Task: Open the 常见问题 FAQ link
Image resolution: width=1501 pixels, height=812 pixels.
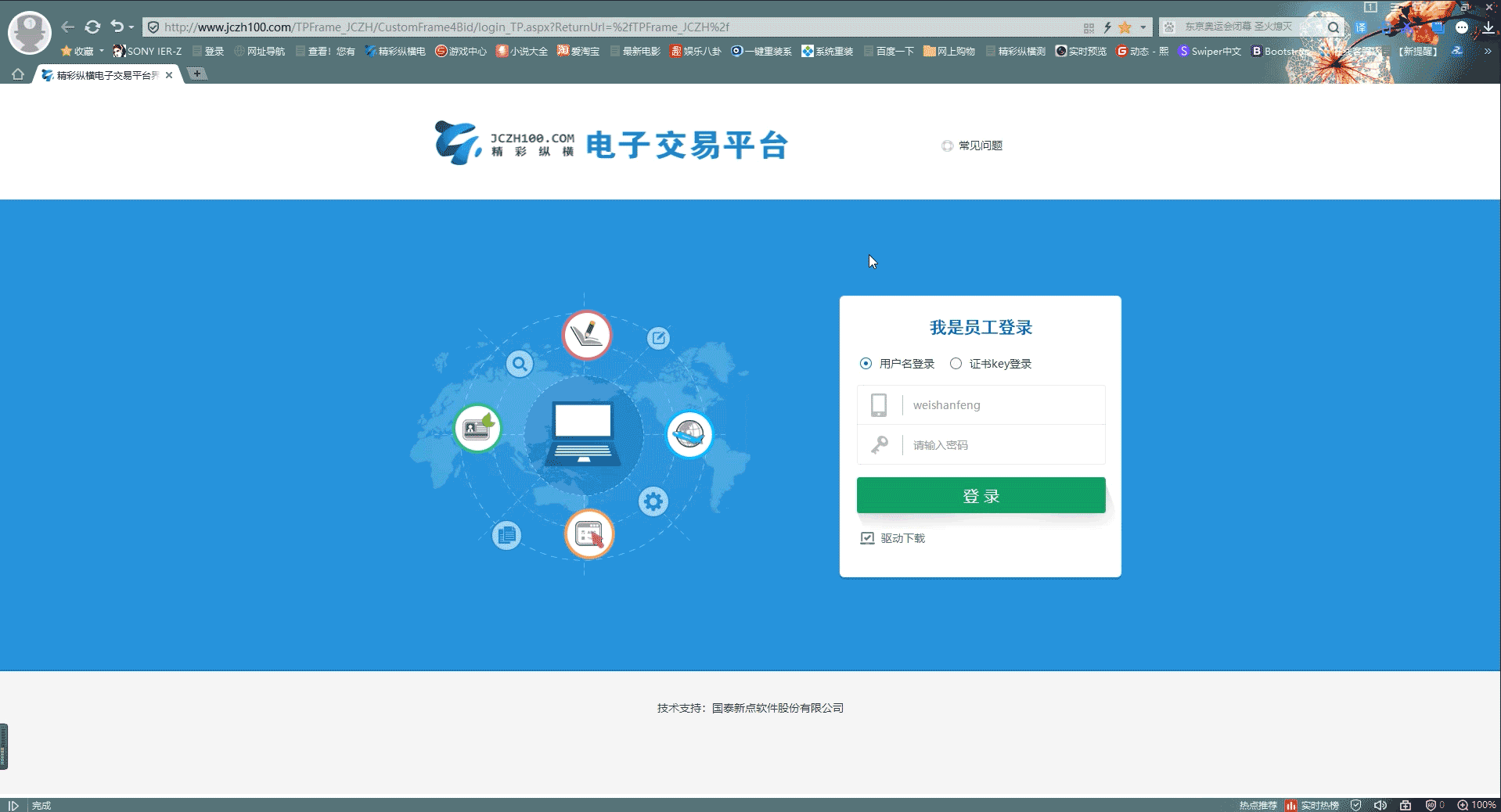Action: (972, 146)
